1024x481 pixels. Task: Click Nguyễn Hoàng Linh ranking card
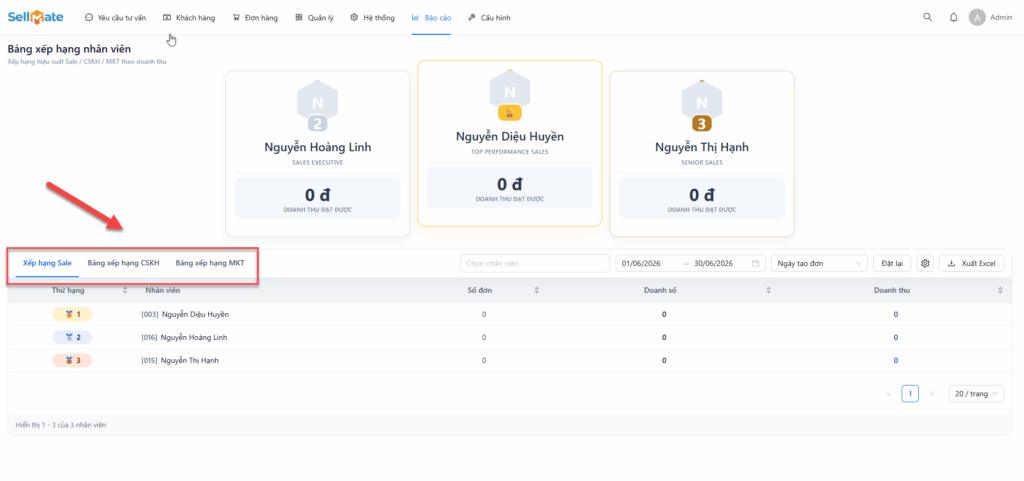pyautogui.click(x=317, y=153)
